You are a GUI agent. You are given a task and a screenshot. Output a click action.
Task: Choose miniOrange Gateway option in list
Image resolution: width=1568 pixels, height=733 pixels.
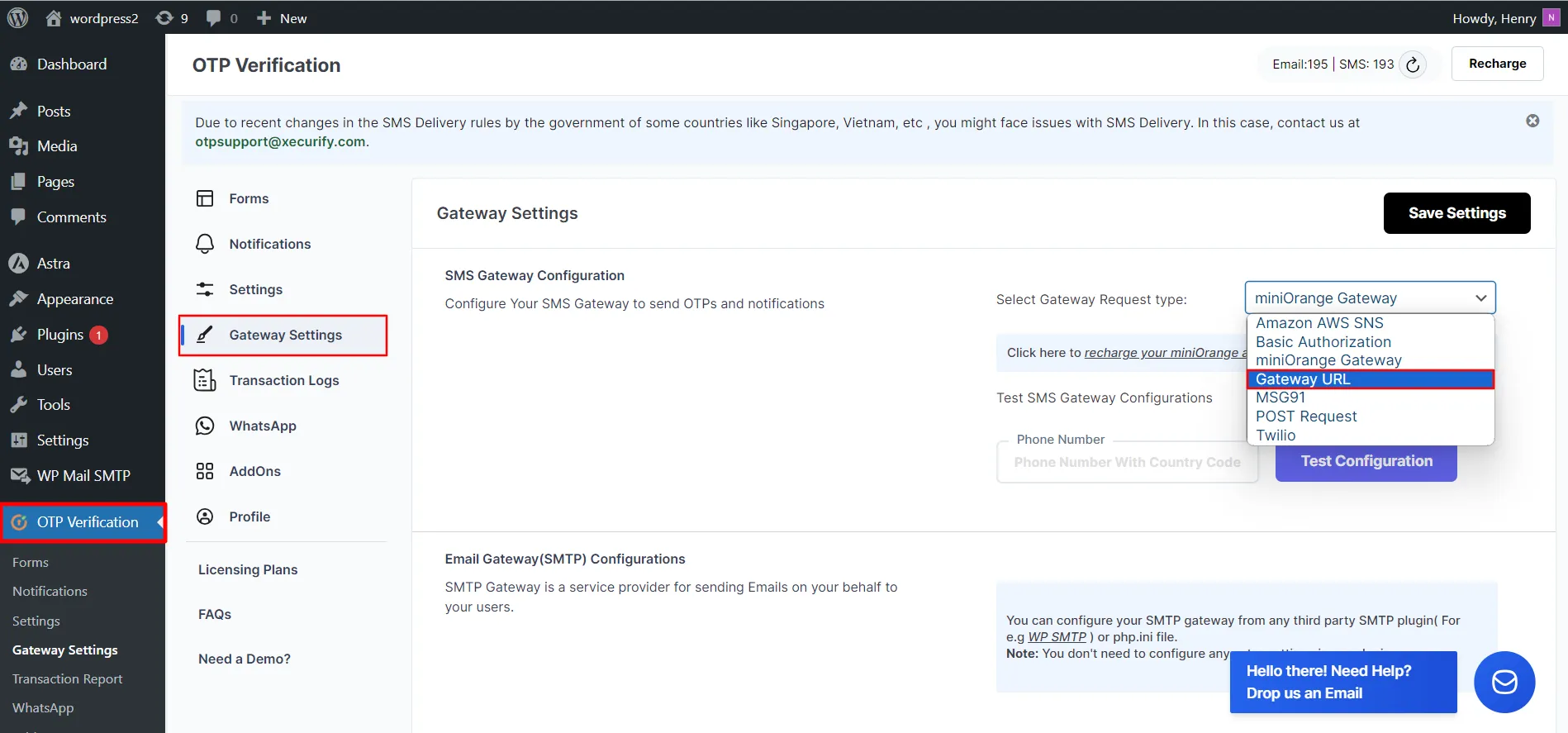tap(1370, 360)
